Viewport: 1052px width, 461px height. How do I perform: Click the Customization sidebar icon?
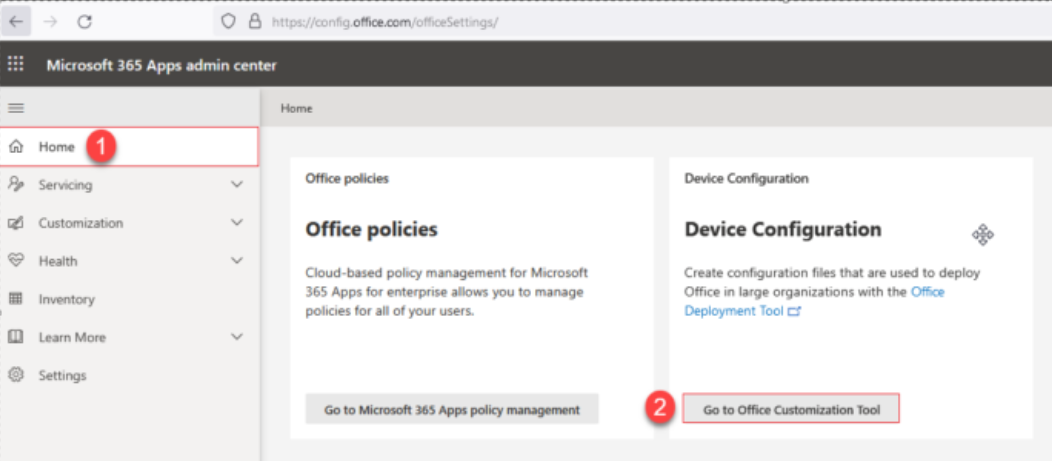[x=16, y=223]
